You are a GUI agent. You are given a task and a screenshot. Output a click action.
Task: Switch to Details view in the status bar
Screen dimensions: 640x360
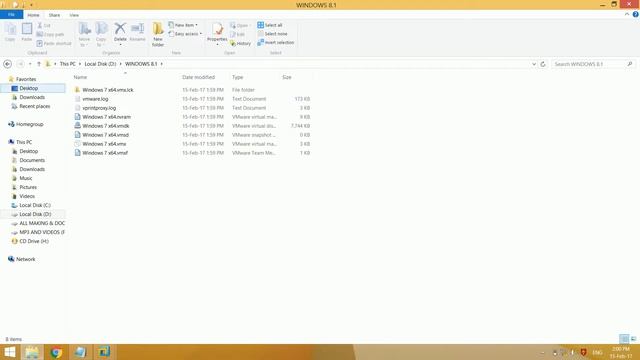(624, 339)
